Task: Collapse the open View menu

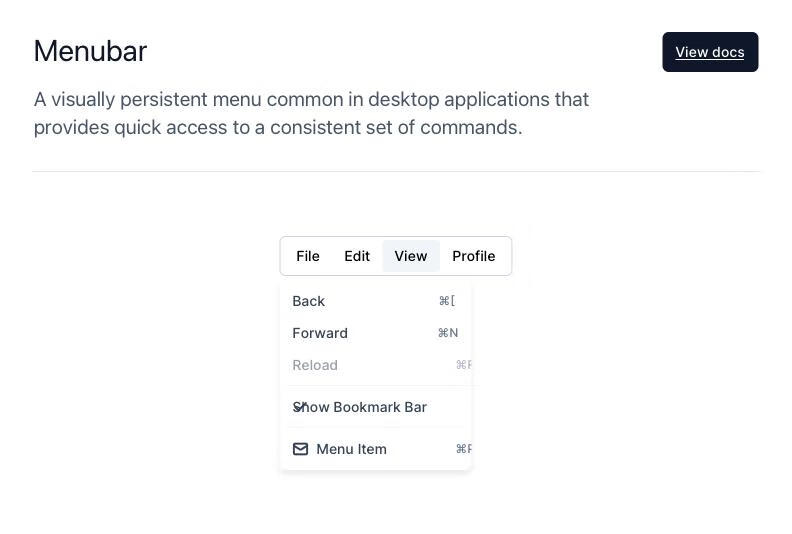Action: (411, 256)
